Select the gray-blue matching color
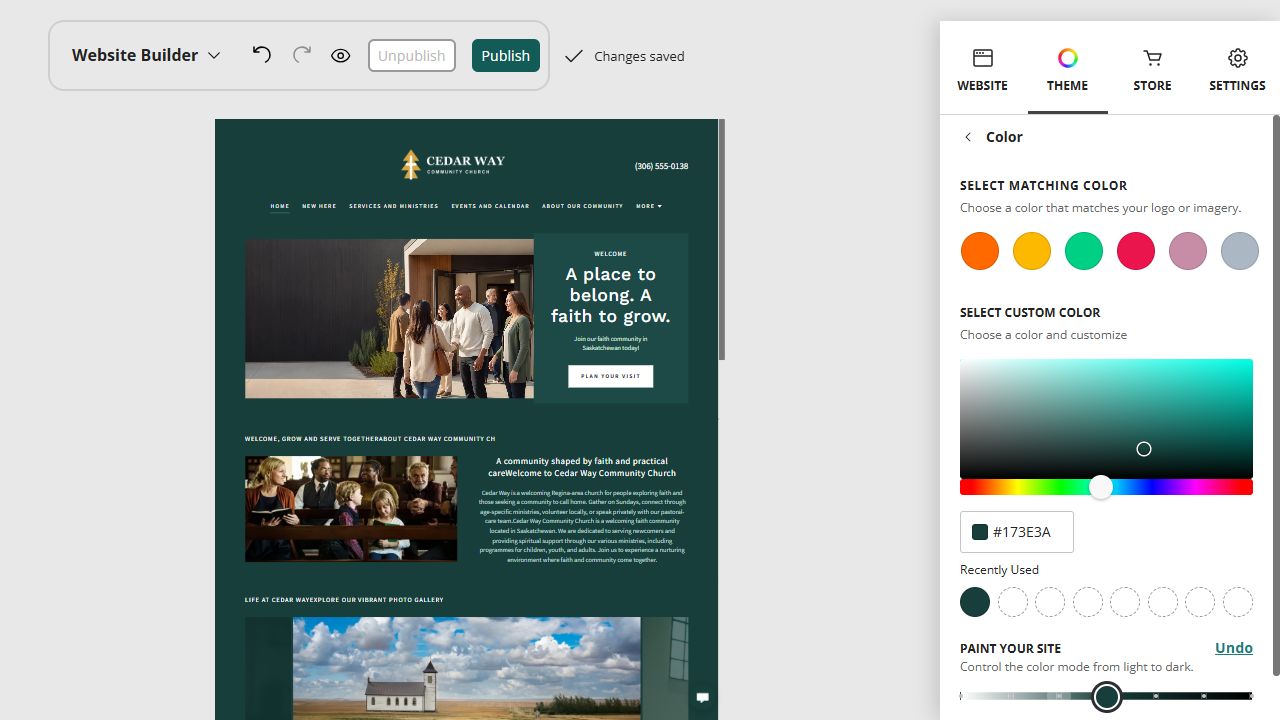 point(1240,251)
